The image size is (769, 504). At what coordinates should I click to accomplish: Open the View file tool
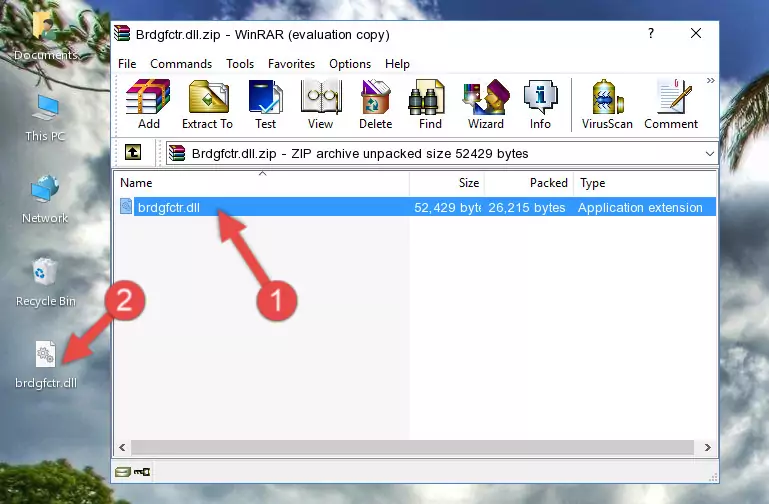pyautogui.click(x=321, y=104)
